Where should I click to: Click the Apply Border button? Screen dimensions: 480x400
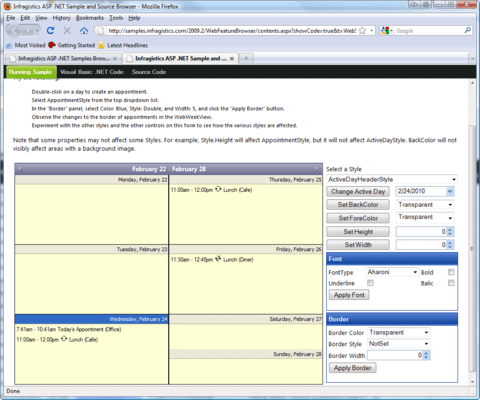(x=353, y=368)
